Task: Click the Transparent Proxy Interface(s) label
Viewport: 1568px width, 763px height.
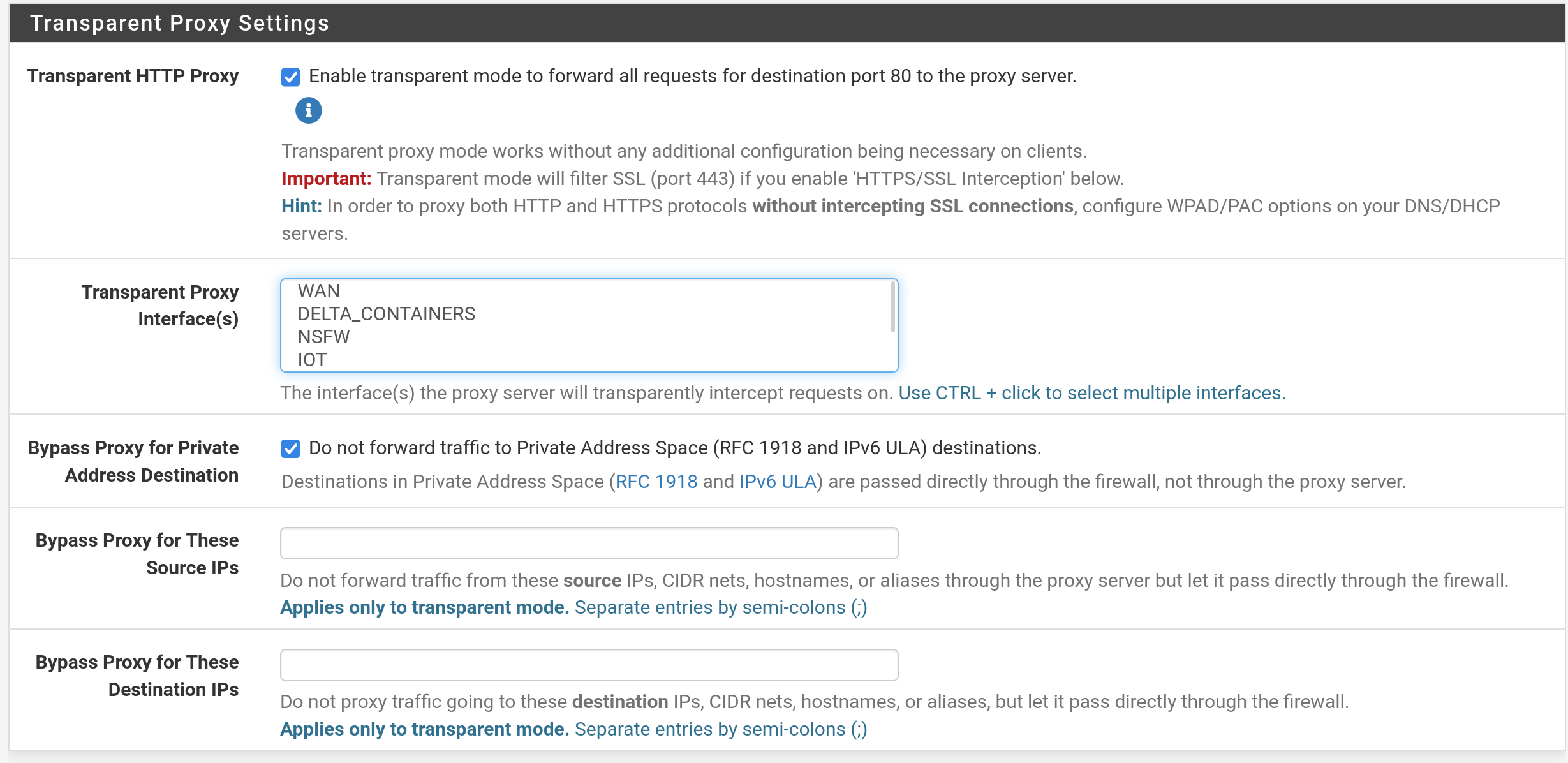Action: pos(159,306)
